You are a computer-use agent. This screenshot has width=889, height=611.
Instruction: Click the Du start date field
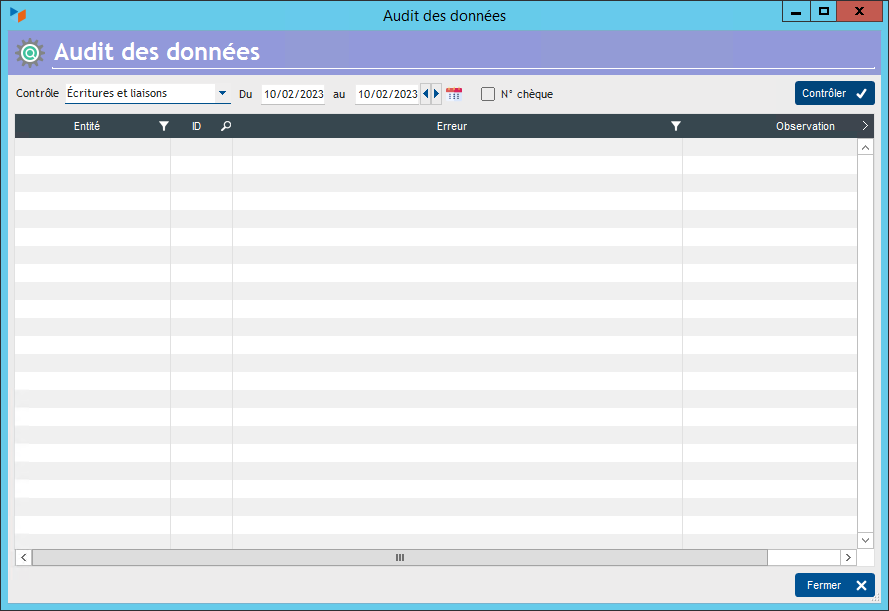tap(293, 94)
